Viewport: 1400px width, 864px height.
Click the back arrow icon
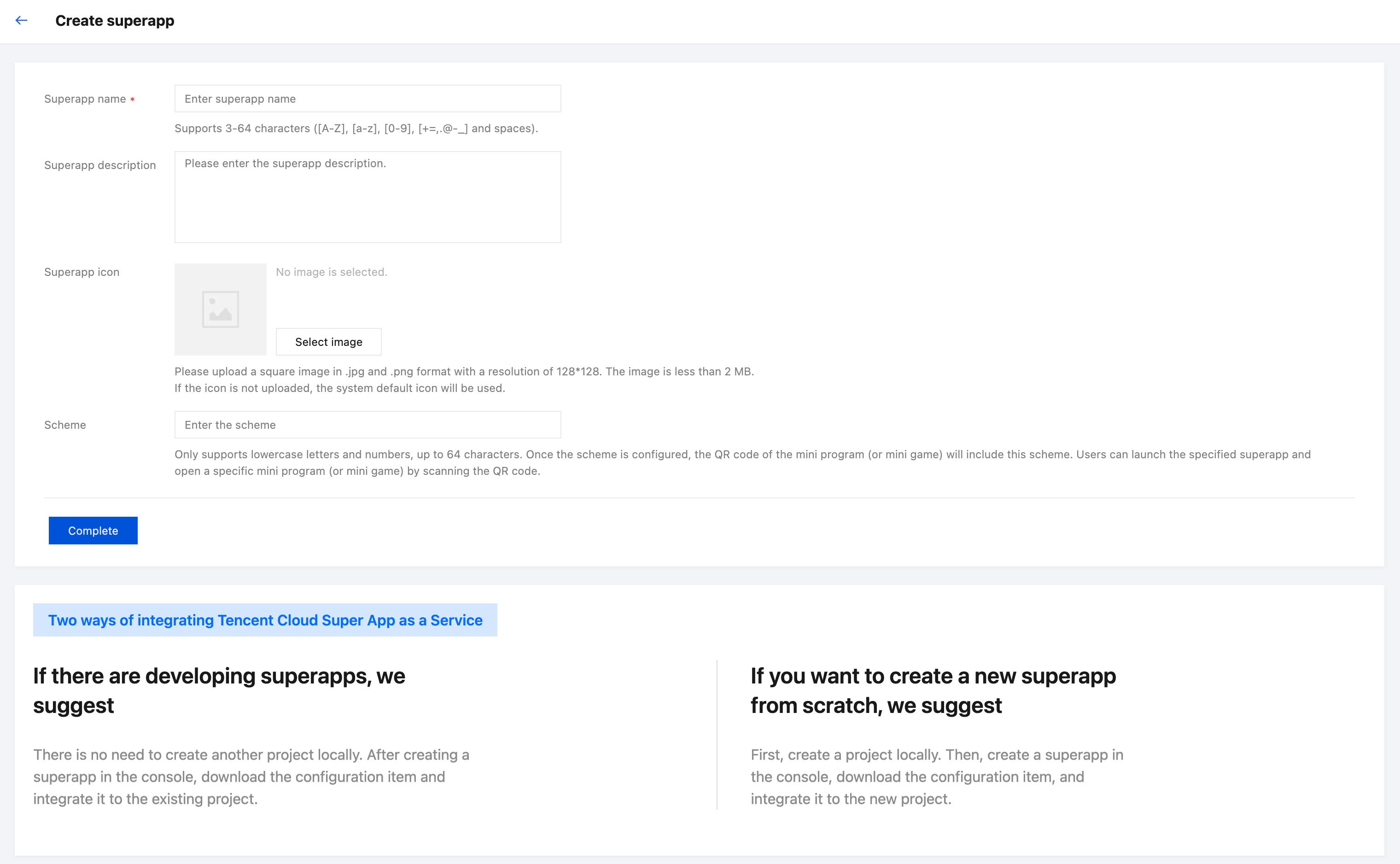[21, 21]
